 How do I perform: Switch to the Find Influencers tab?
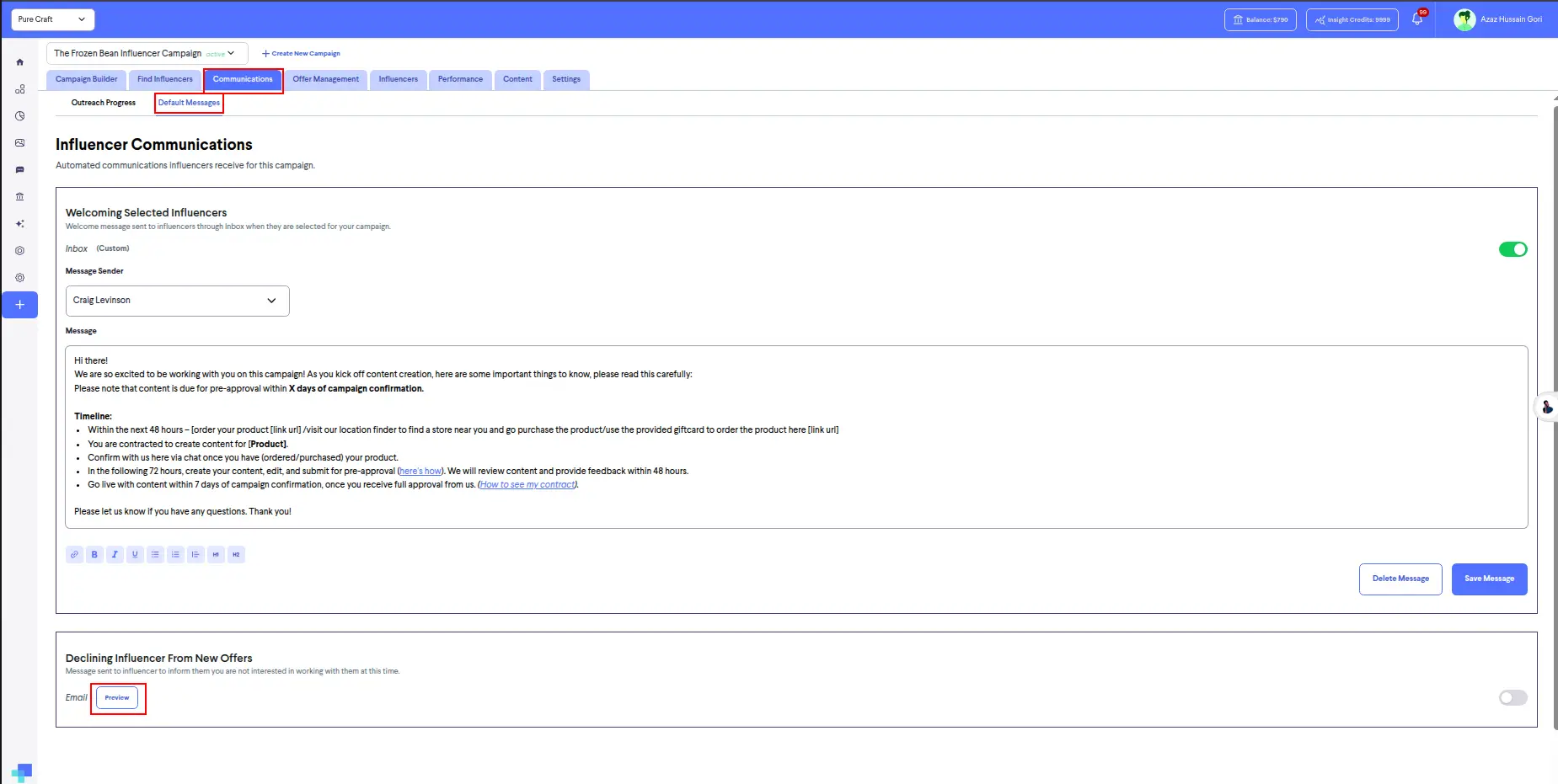tap(165, 79)
